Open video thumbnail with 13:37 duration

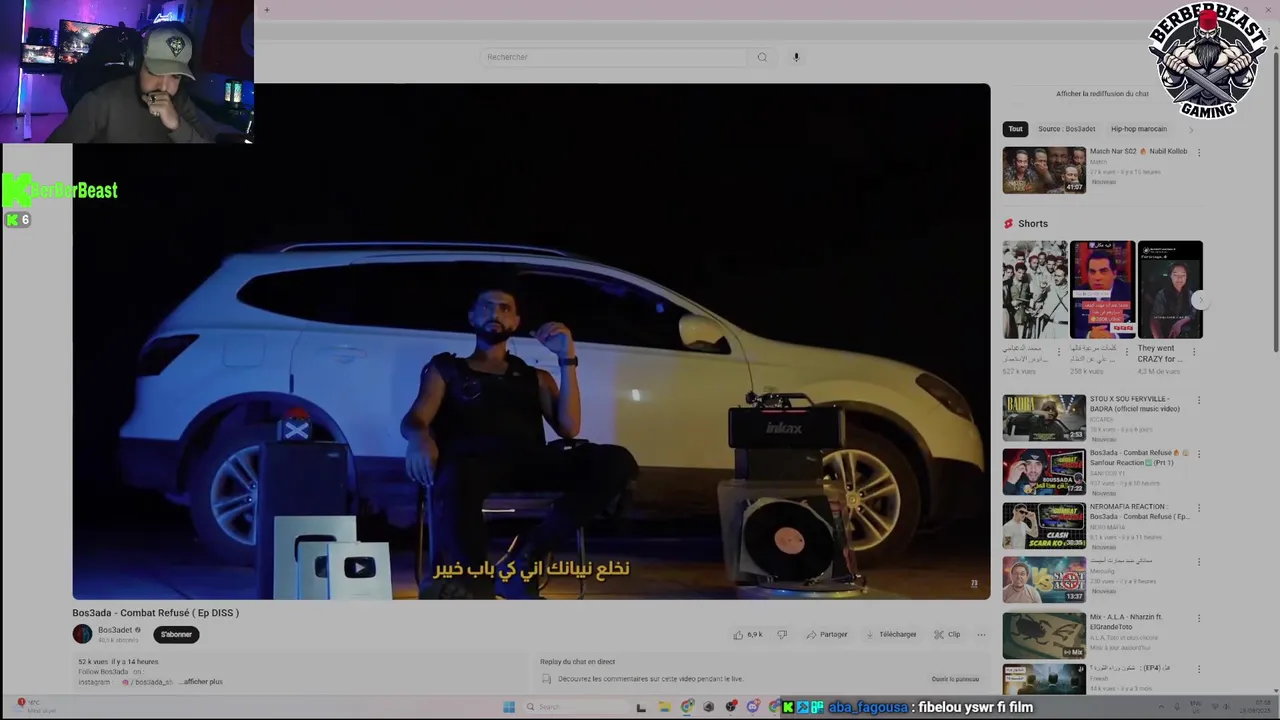1044,580
